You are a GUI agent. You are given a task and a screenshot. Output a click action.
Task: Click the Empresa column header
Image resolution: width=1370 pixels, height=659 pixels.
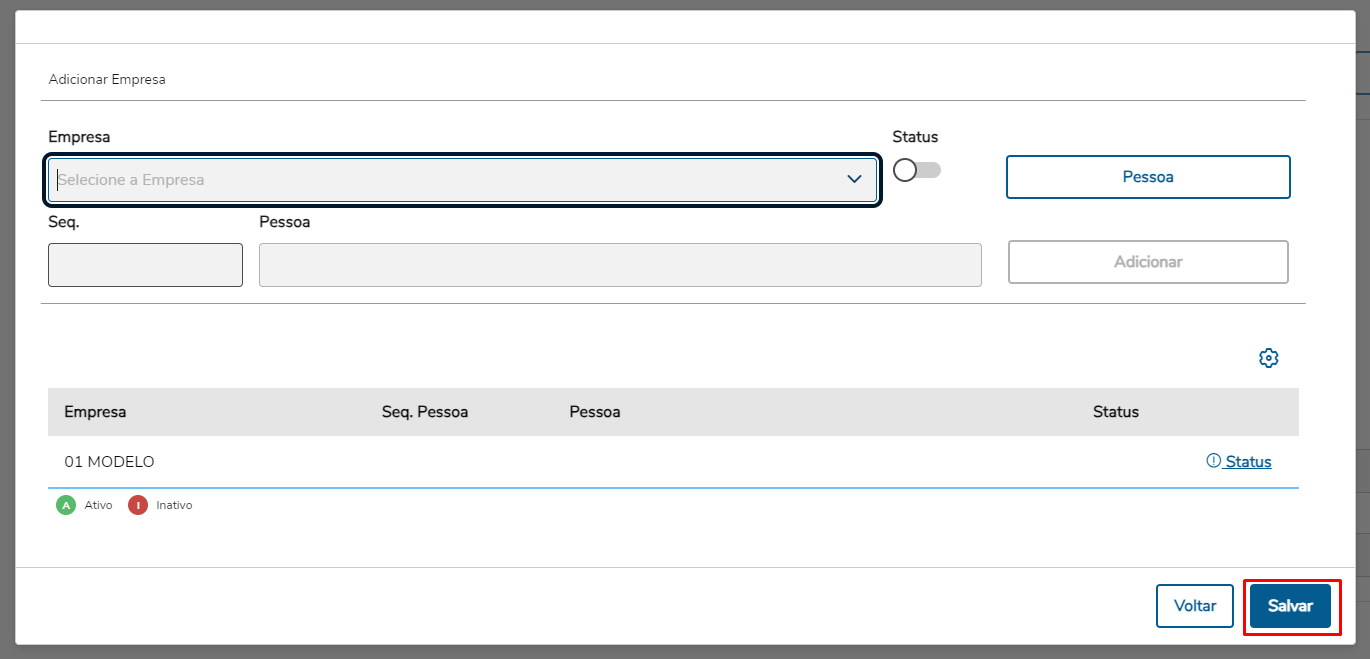[x=95, y=412]
